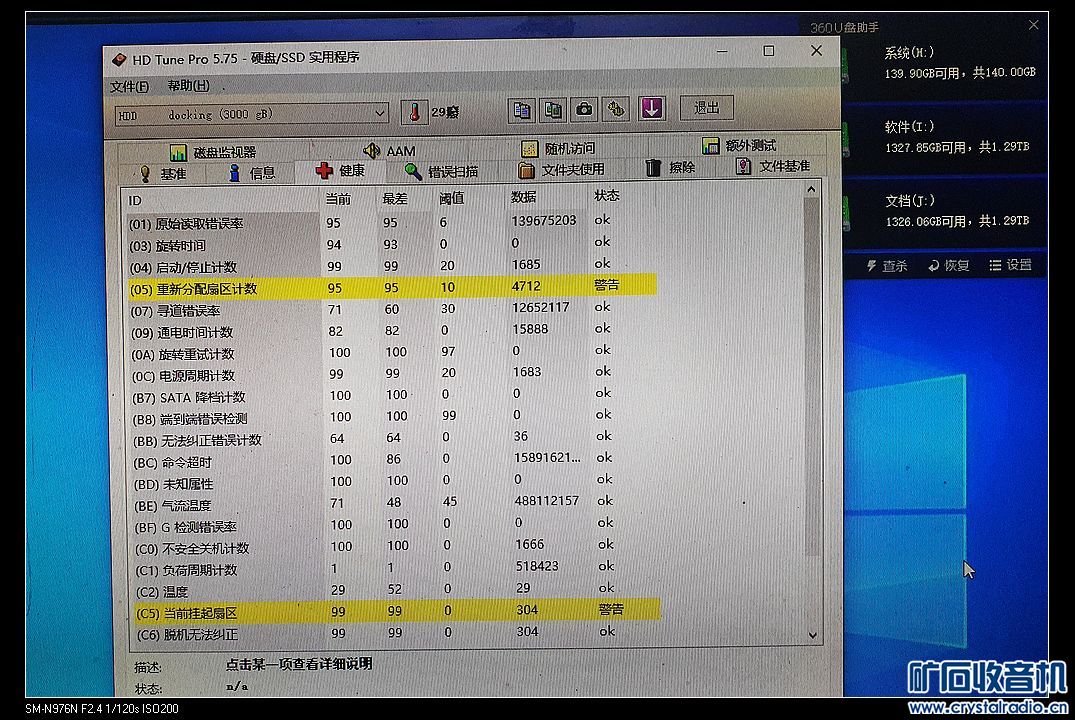Close the 360 U盘助手 panel
This screenshot has width=1075, height=720.
pyautogui.click(x=1033, y=25)
